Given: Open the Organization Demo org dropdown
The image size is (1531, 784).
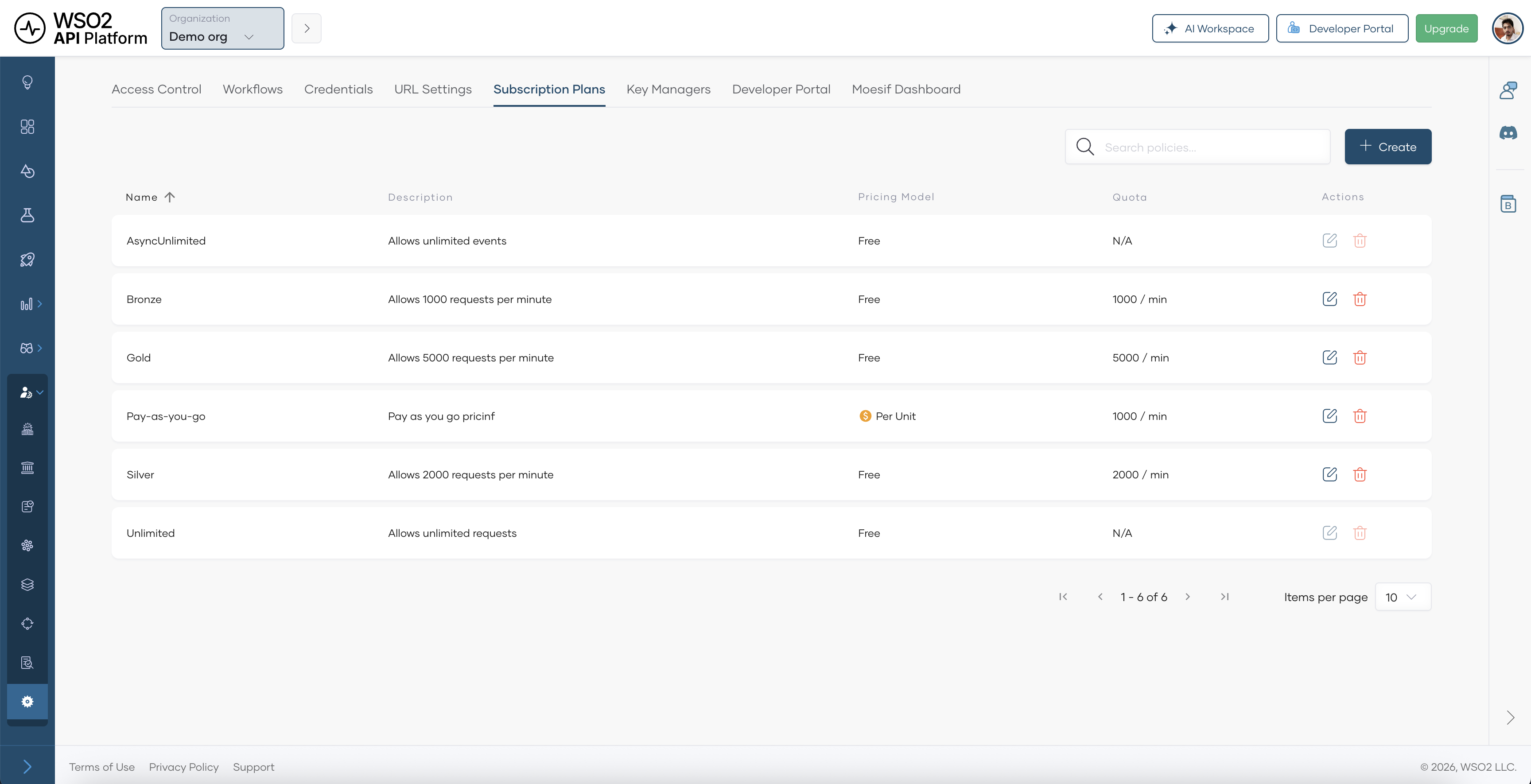Looking at the screenshot, I should coord(223,28).
